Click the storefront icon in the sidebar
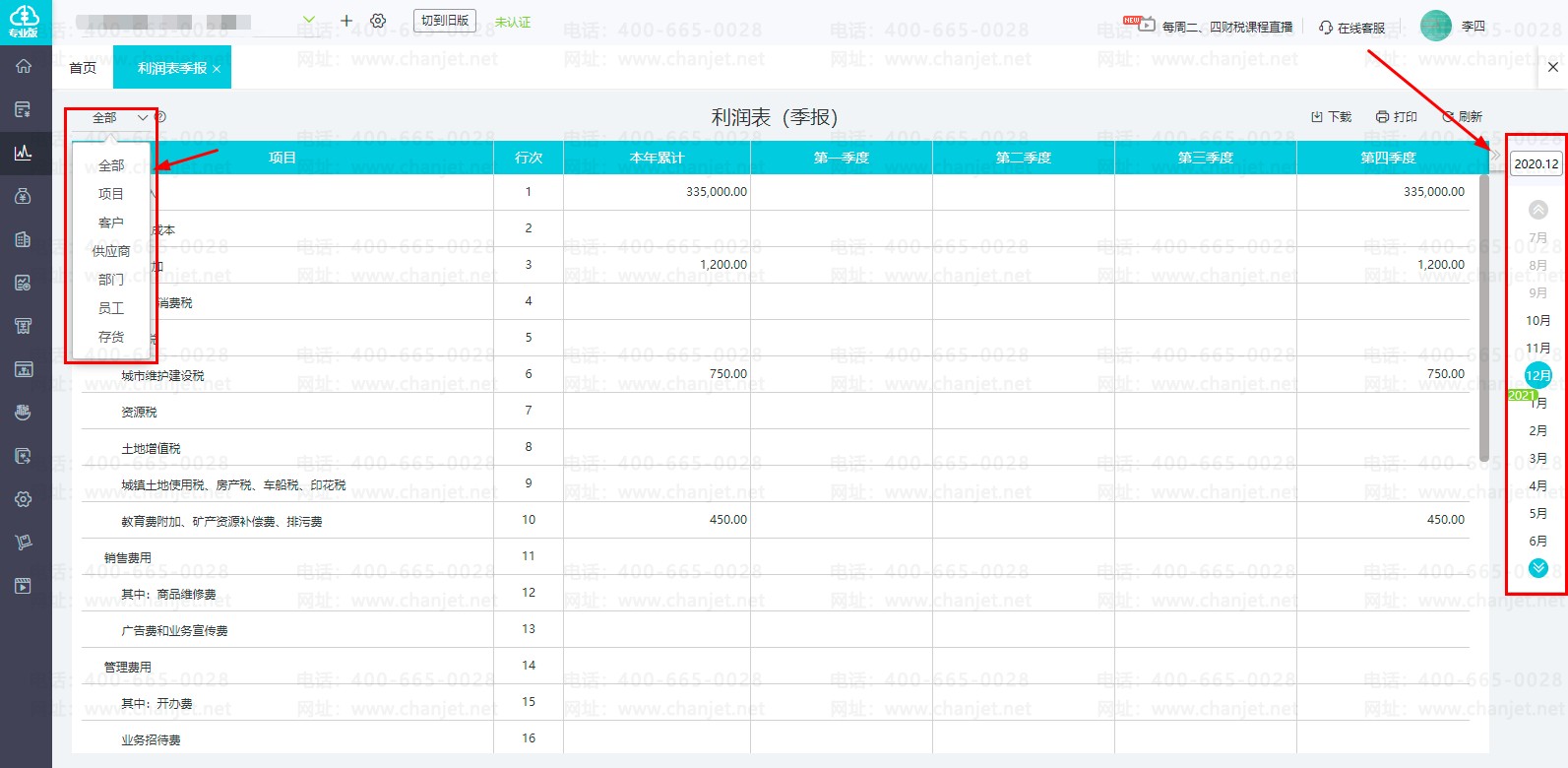The image size is (1568, 768). tap(24, 326)
